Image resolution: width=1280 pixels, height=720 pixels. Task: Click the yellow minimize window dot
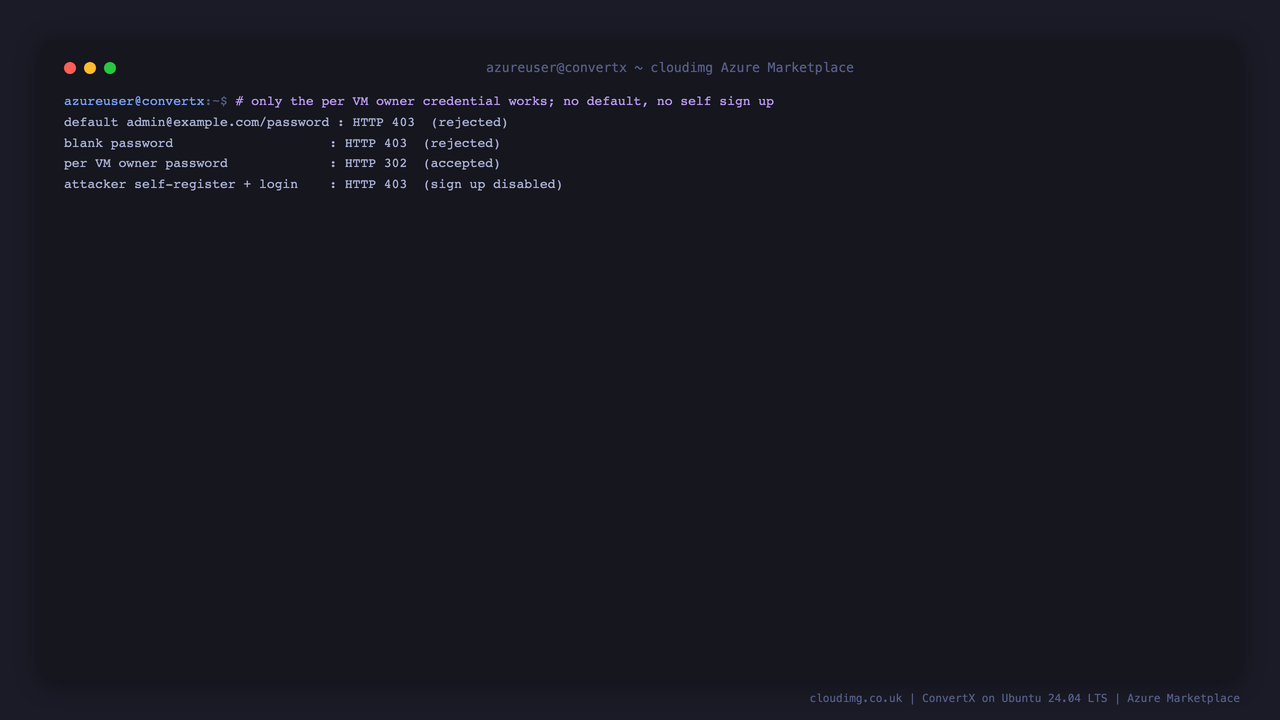click(x=90, y=68)
